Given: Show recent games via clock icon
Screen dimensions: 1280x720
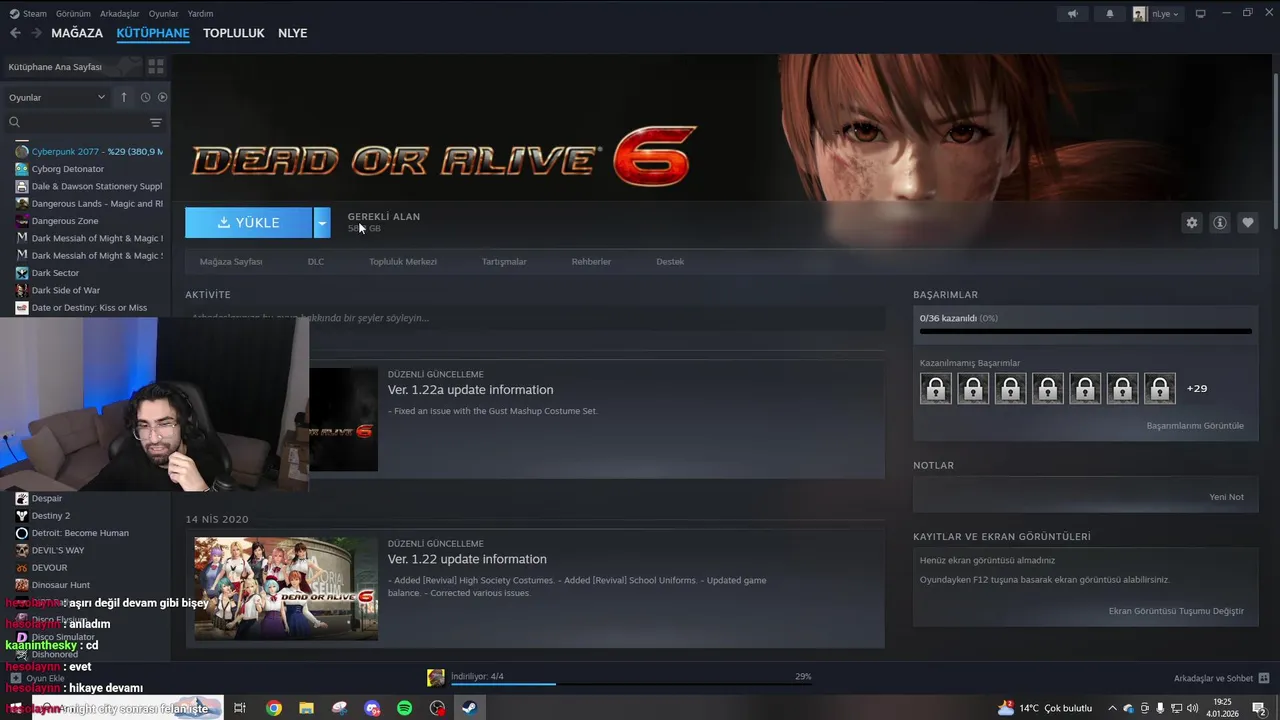Looking at the screenshot, I should pos(145,97).
